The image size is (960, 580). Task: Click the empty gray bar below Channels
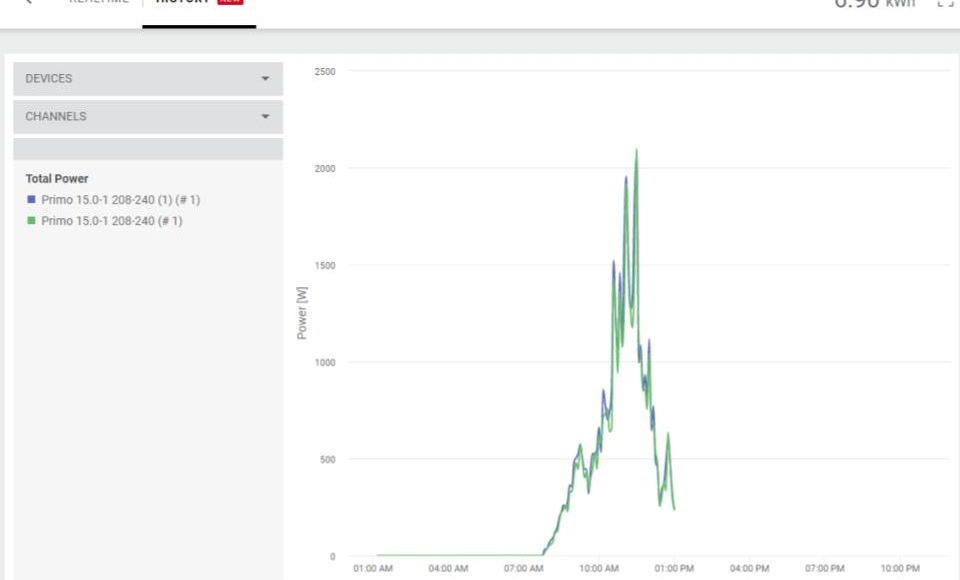click(x=148, y=150)
